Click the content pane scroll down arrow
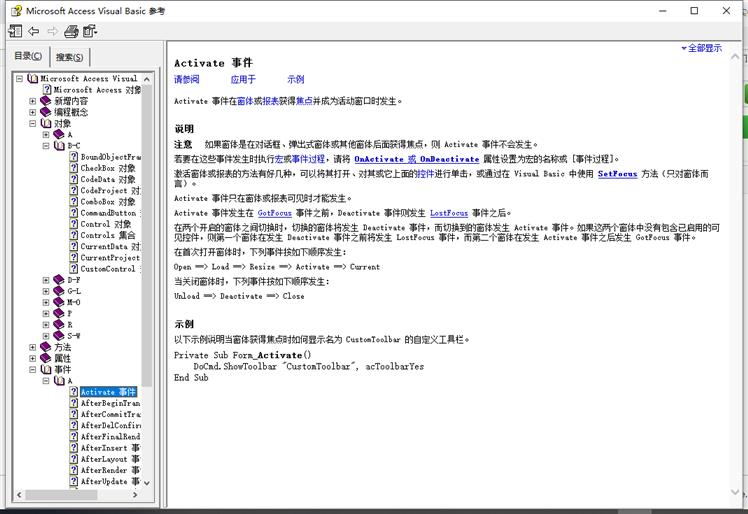 735,492
